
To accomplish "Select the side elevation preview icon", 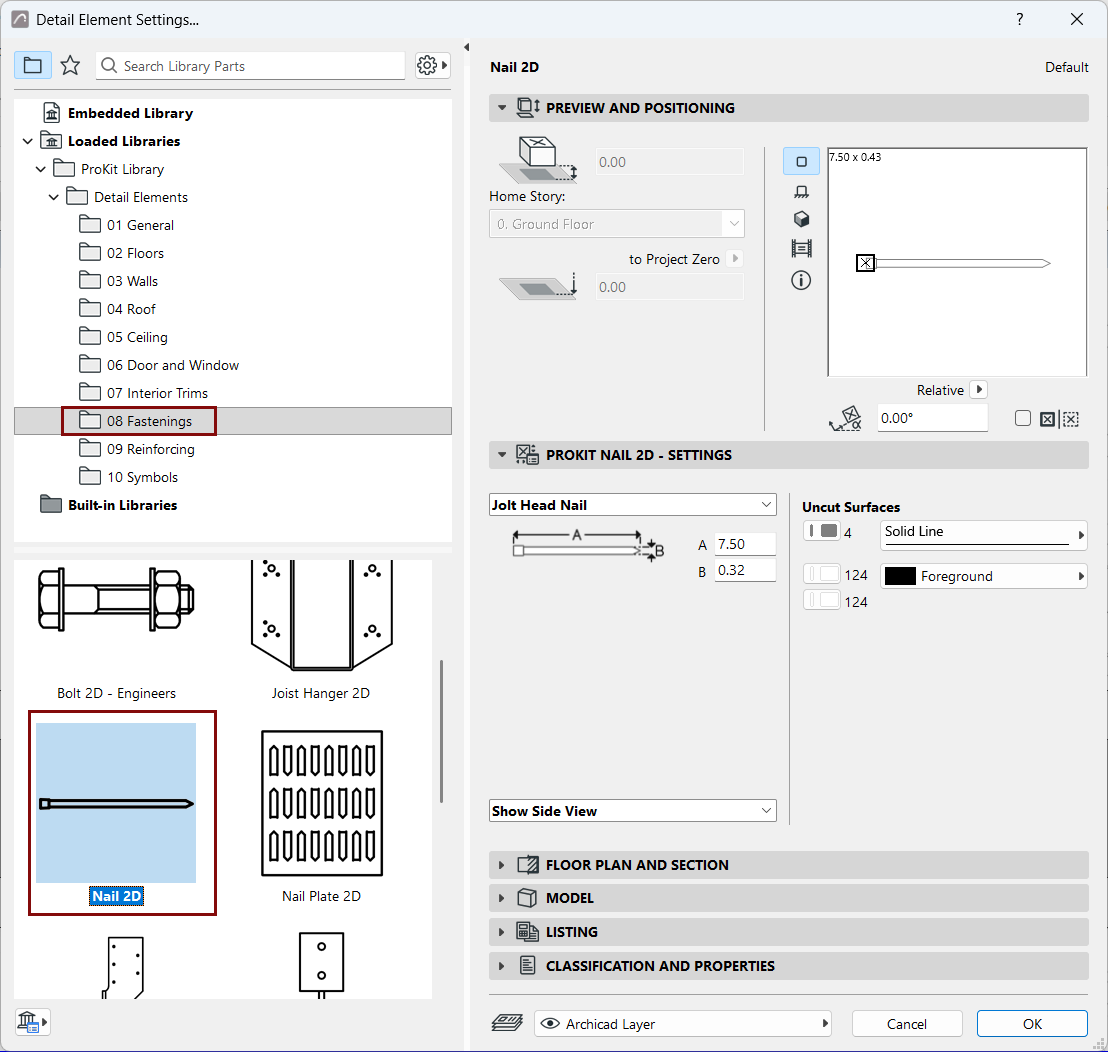I will [x=801, y=191].
